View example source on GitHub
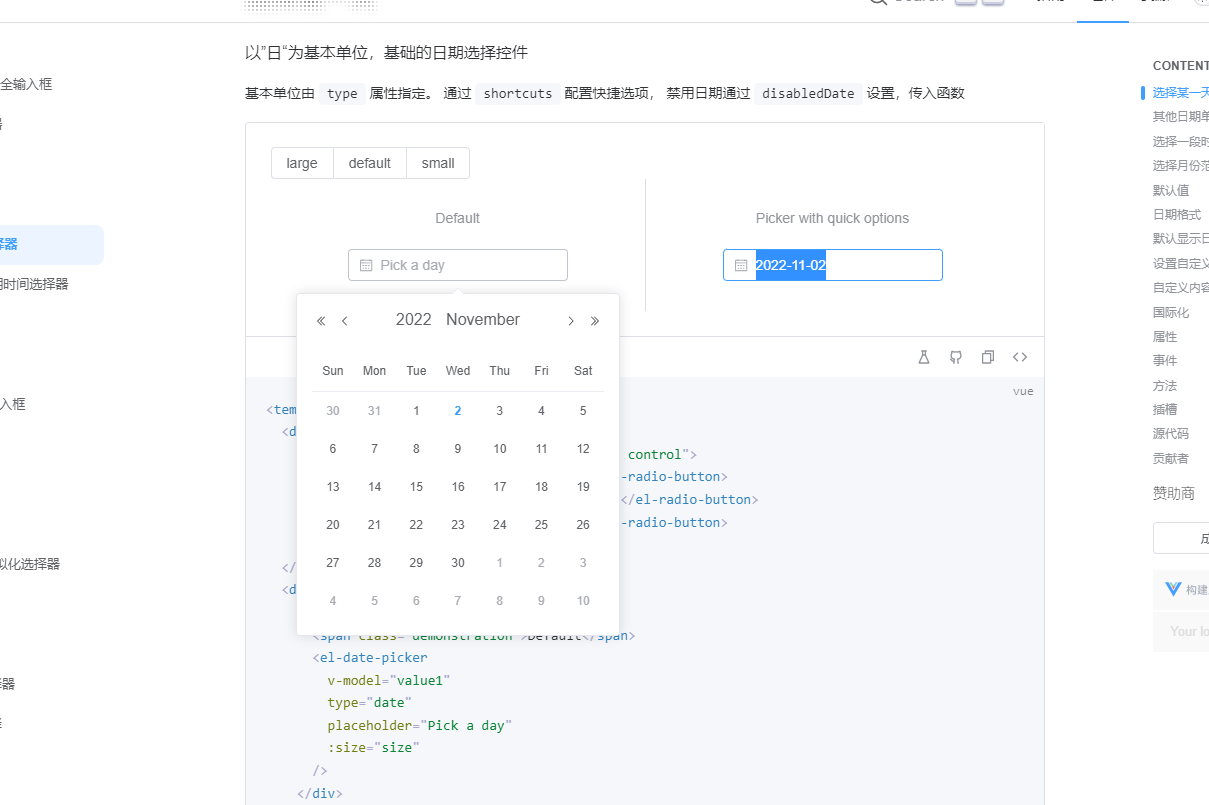This screenshot has width=1209, height=805. coord(955,356)
